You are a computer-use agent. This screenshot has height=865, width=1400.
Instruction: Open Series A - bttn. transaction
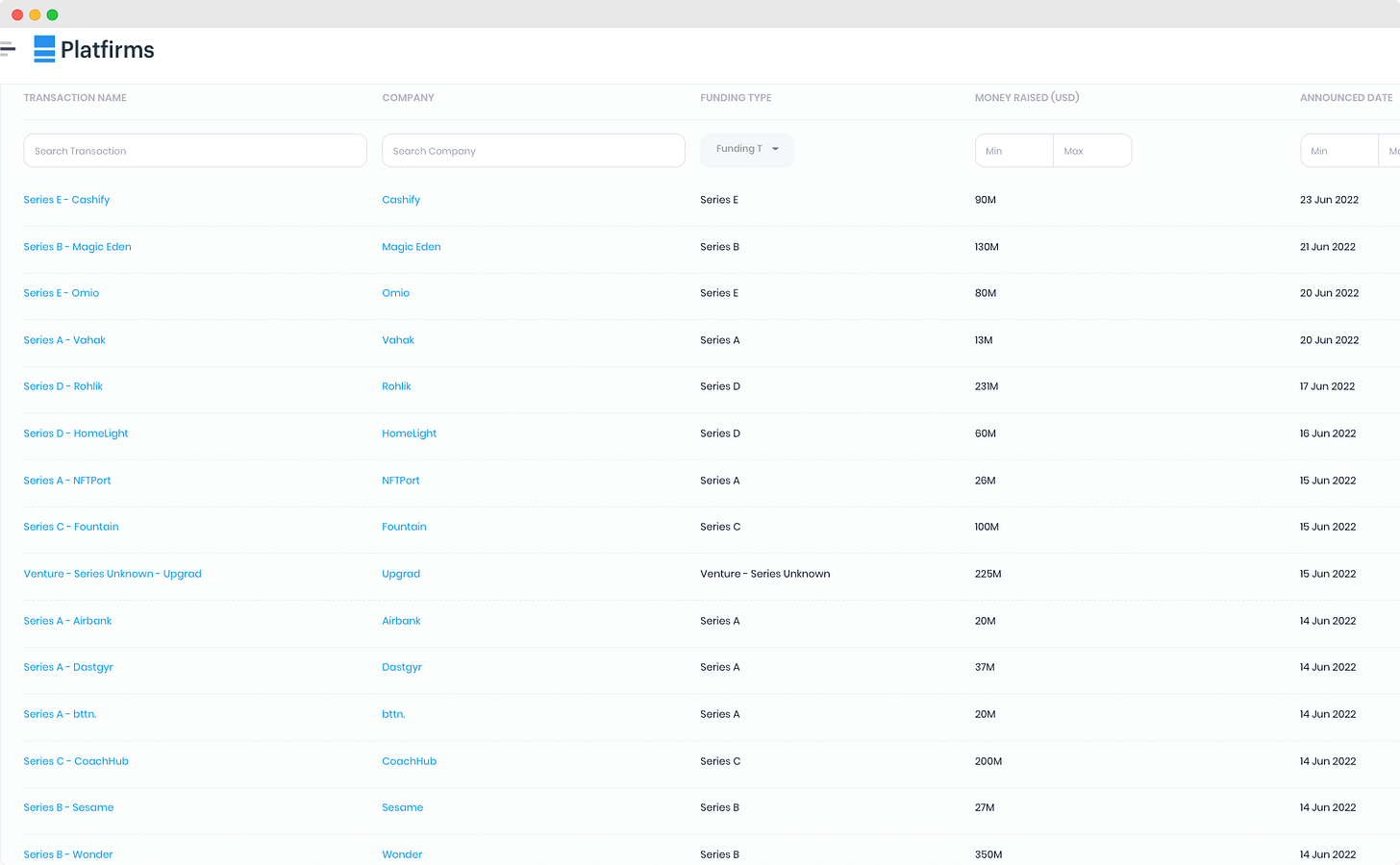(x=60, y=714)
